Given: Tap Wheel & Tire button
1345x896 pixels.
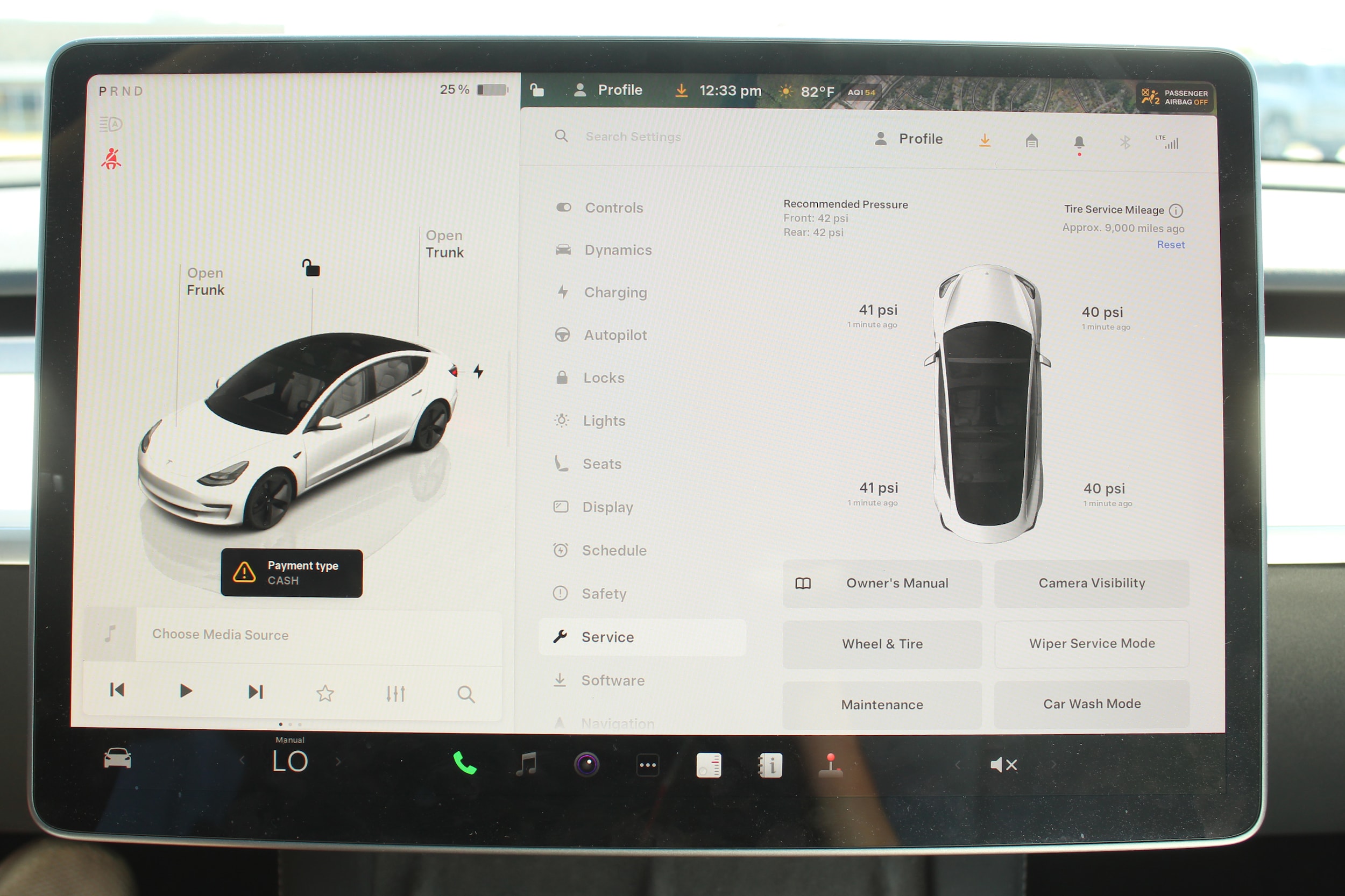Looking at the screenshot, I should [882, 644].
